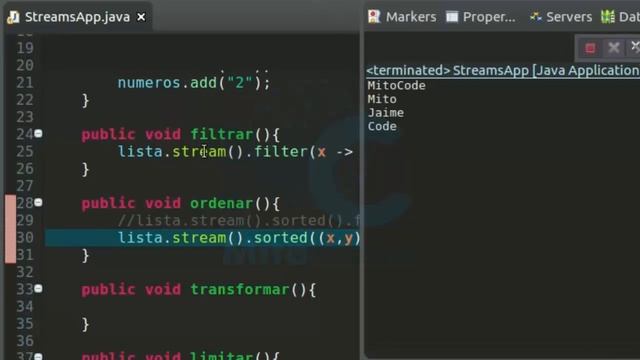Collapse the filtrar method at line 24

pos(38,133)
